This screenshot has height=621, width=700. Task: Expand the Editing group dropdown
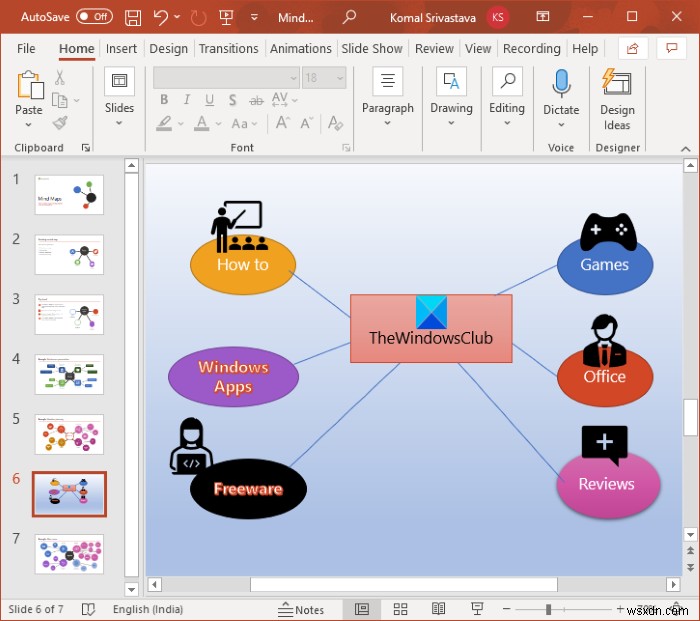pos(507,123)
